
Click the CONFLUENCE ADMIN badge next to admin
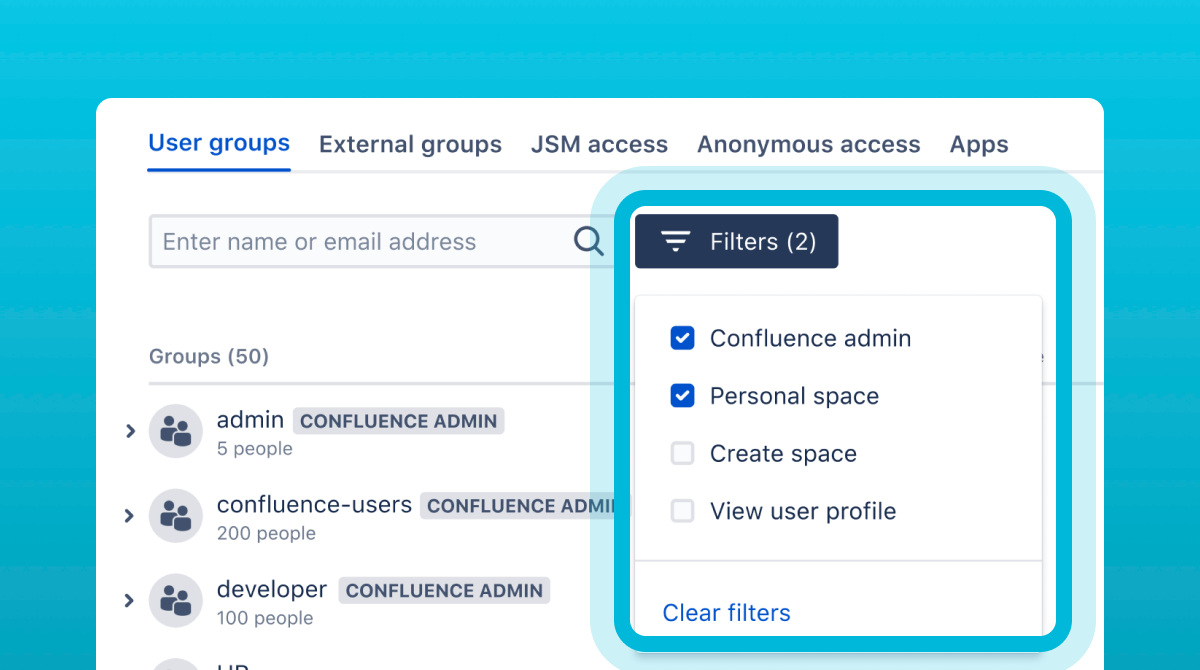tap(398, 421)
